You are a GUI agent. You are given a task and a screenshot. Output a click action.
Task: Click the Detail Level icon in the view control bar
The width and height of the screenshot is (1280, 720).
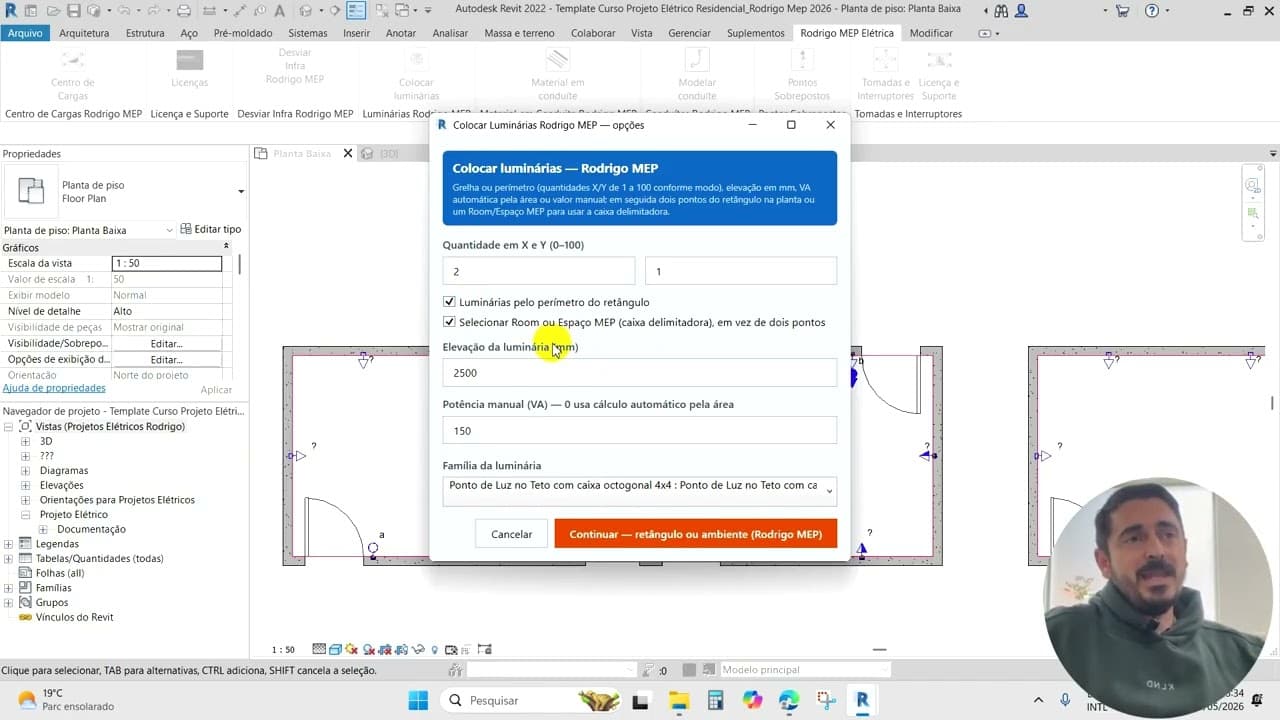click(319, 649)
